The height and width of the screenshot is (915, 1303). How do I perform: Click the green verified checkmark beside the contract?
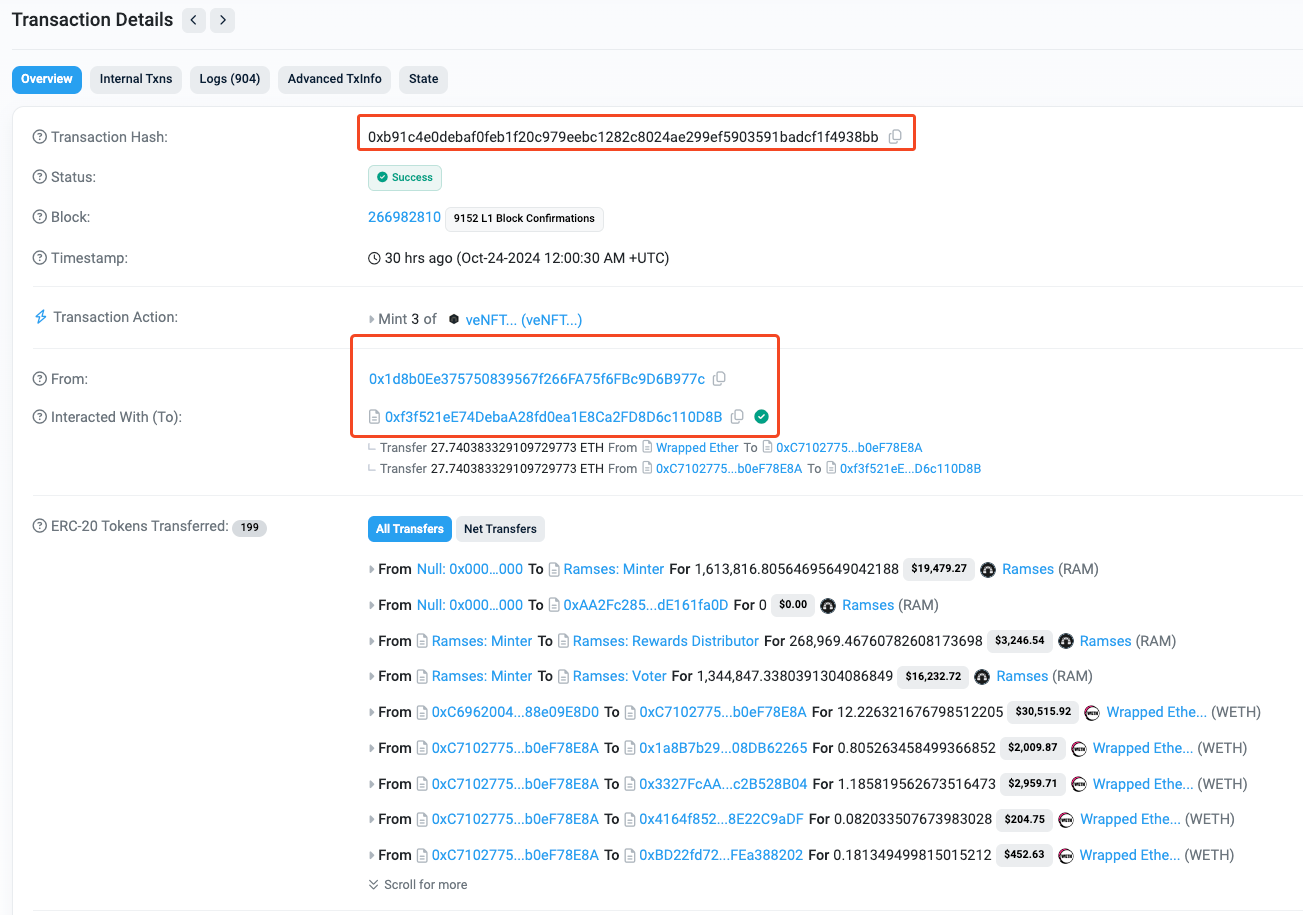tap(762, 416)
